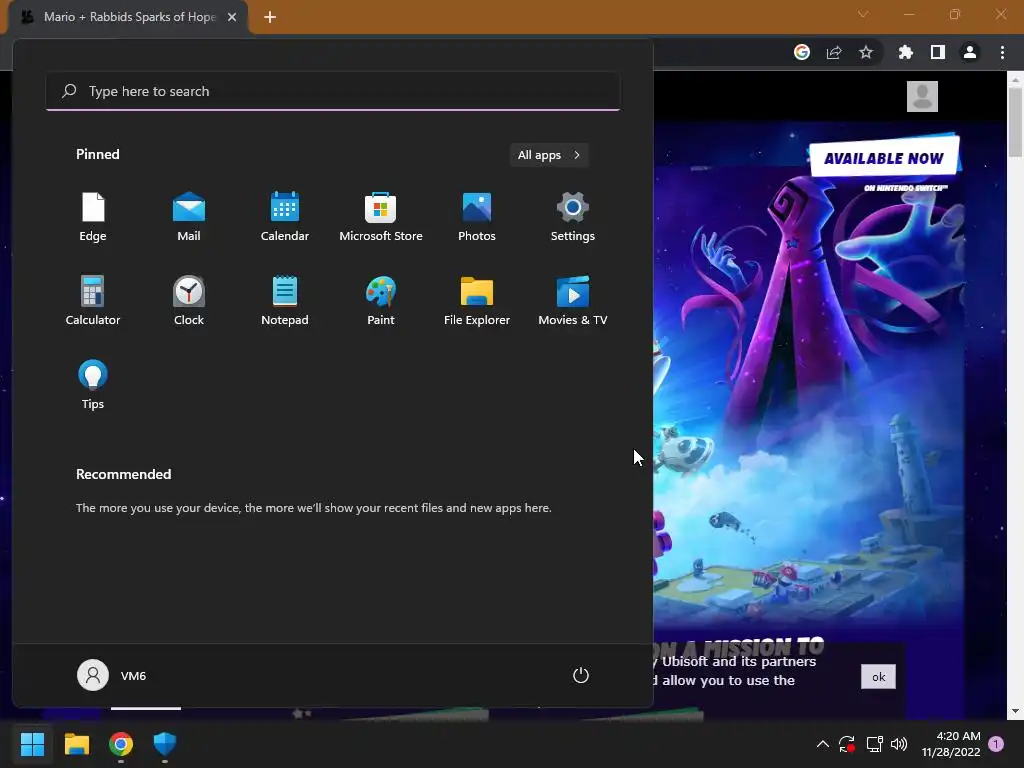Toggle Chrome side panel
Image resolution: width=1024 pixels, height=768 pixels.
pyautogui.click(x=938, y=52)
